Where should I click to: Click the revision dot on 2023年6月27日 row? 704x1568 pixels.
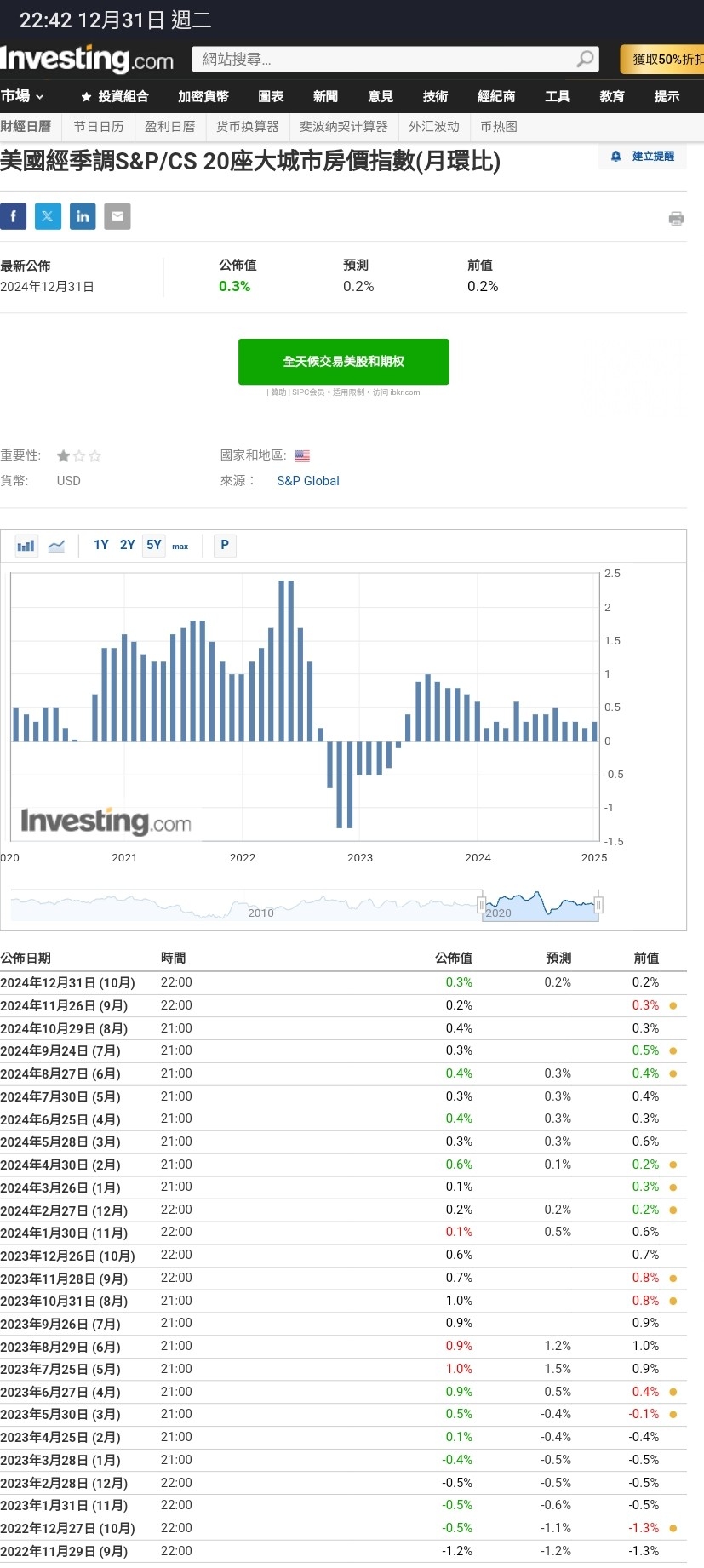pos(673,1392)
